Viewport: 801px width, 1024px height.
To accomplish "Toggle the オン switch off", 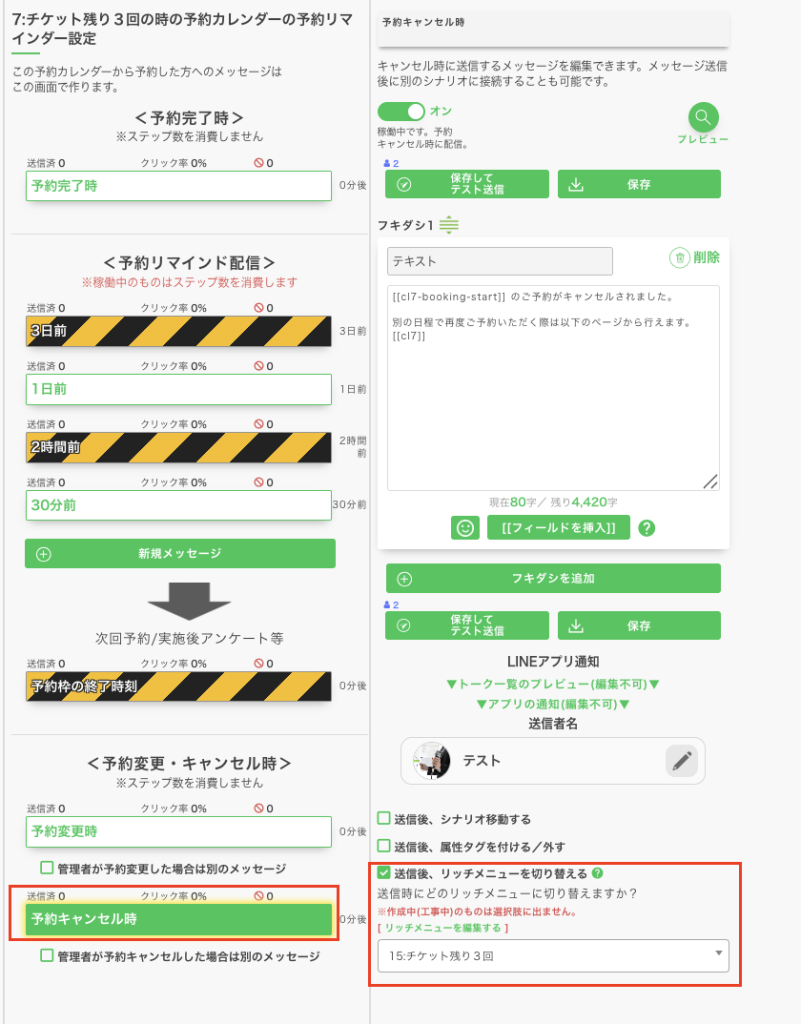I will 401,111.
